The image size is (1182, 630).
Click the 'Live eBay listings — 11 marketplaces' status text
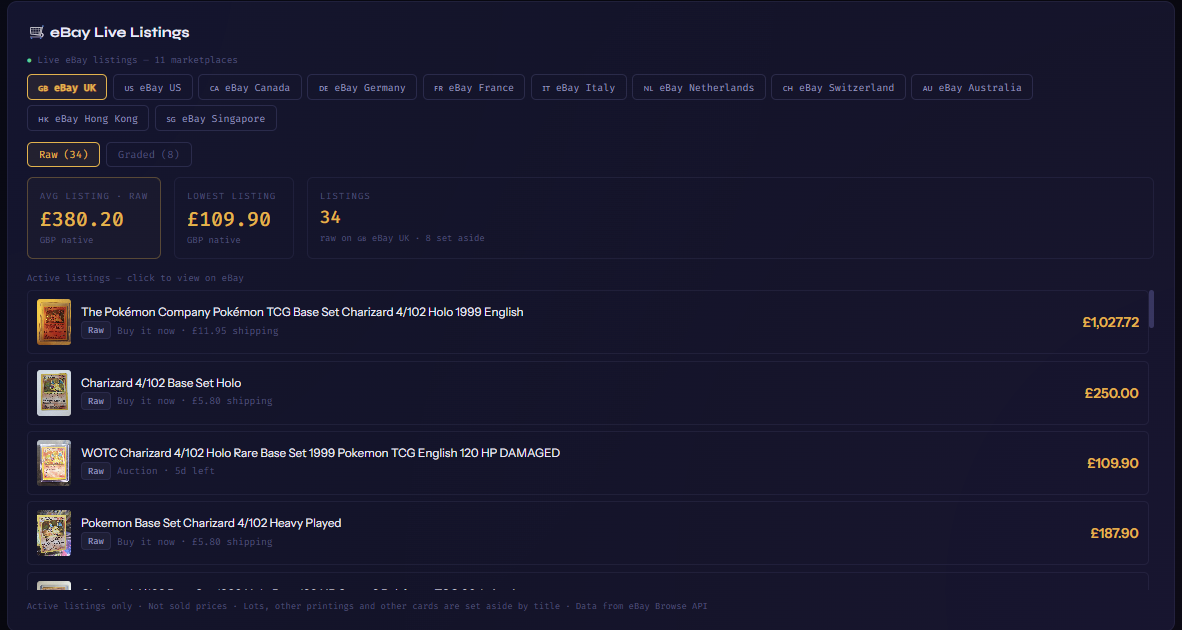pos(137,60)
